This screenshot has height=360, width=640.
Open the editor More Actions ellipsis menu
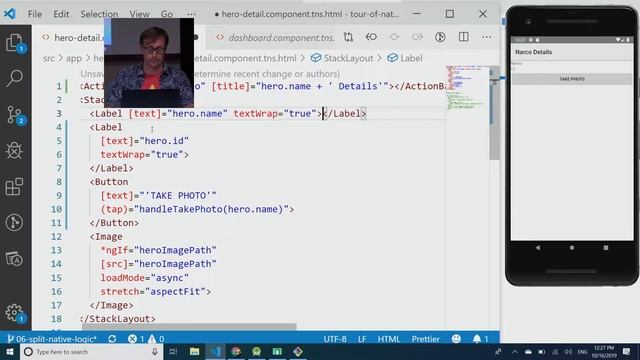tap(486, 38)
